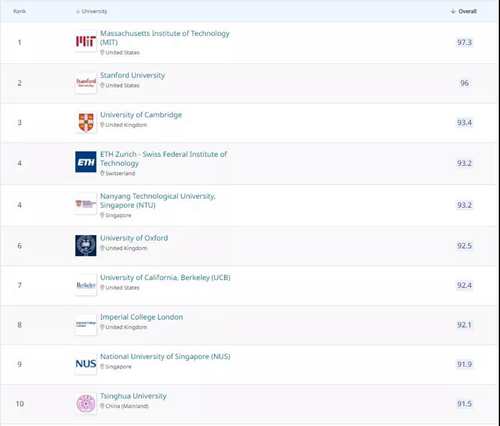Open the Nanyang Technological University logo
Viewport: 500px width, 426px height.
[86, 204]
